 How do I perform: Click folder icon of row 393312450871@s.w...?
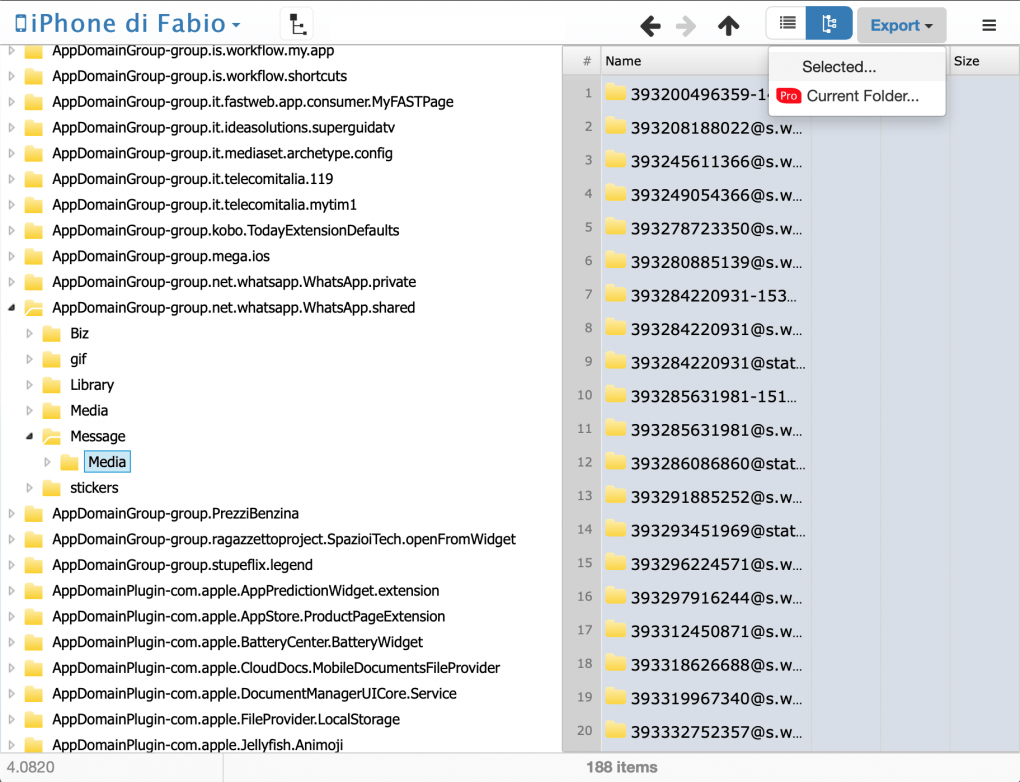(615, 630)
